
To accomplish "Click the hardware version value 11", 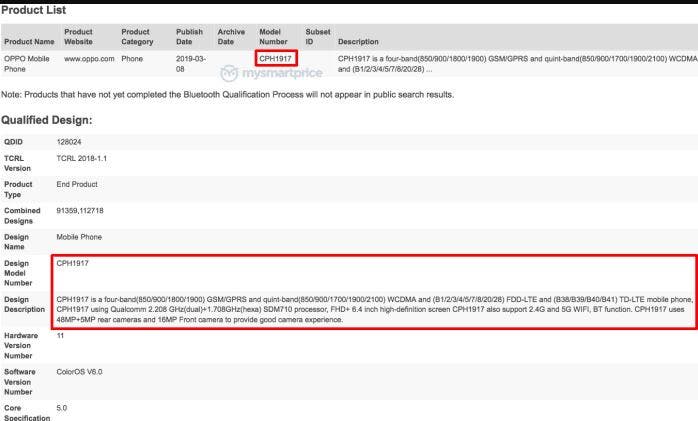I will coord(61,336).
